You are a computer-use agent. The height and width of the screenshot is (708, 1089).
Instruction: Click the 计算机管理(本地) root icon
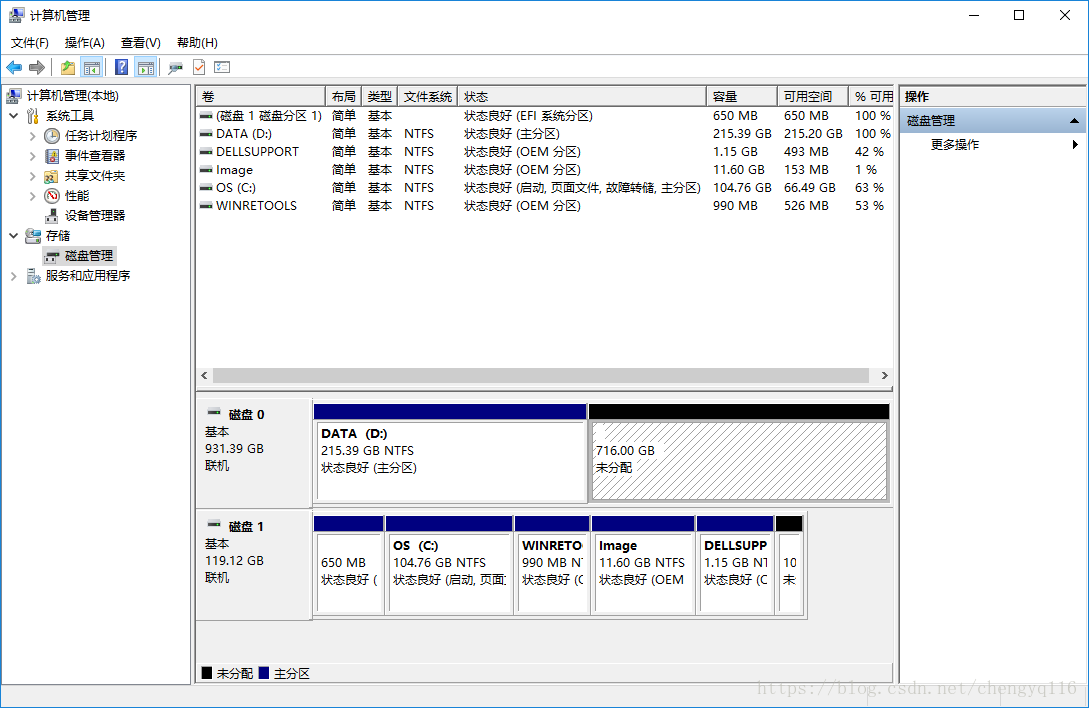click(14, 95)
